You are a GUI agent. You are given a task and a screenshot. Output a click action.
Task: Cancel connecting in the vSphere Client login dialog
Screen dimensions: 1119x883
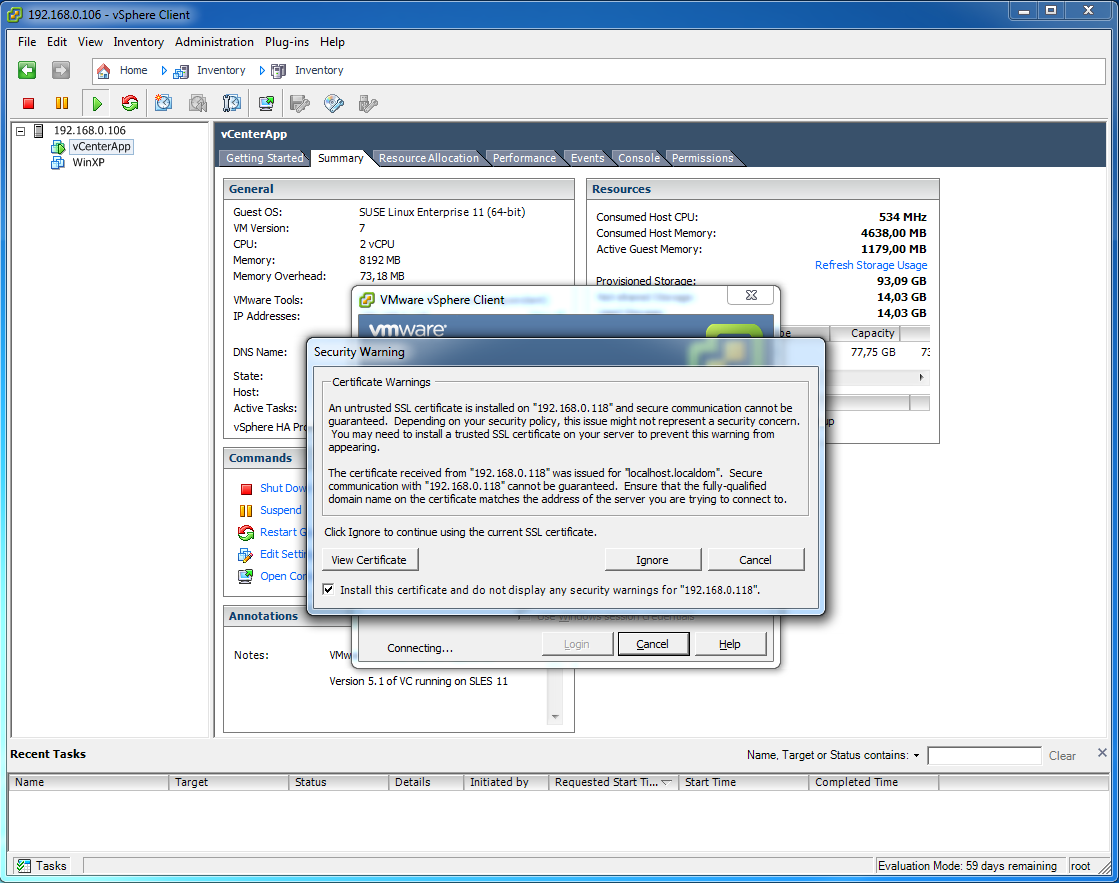[653, 644]
